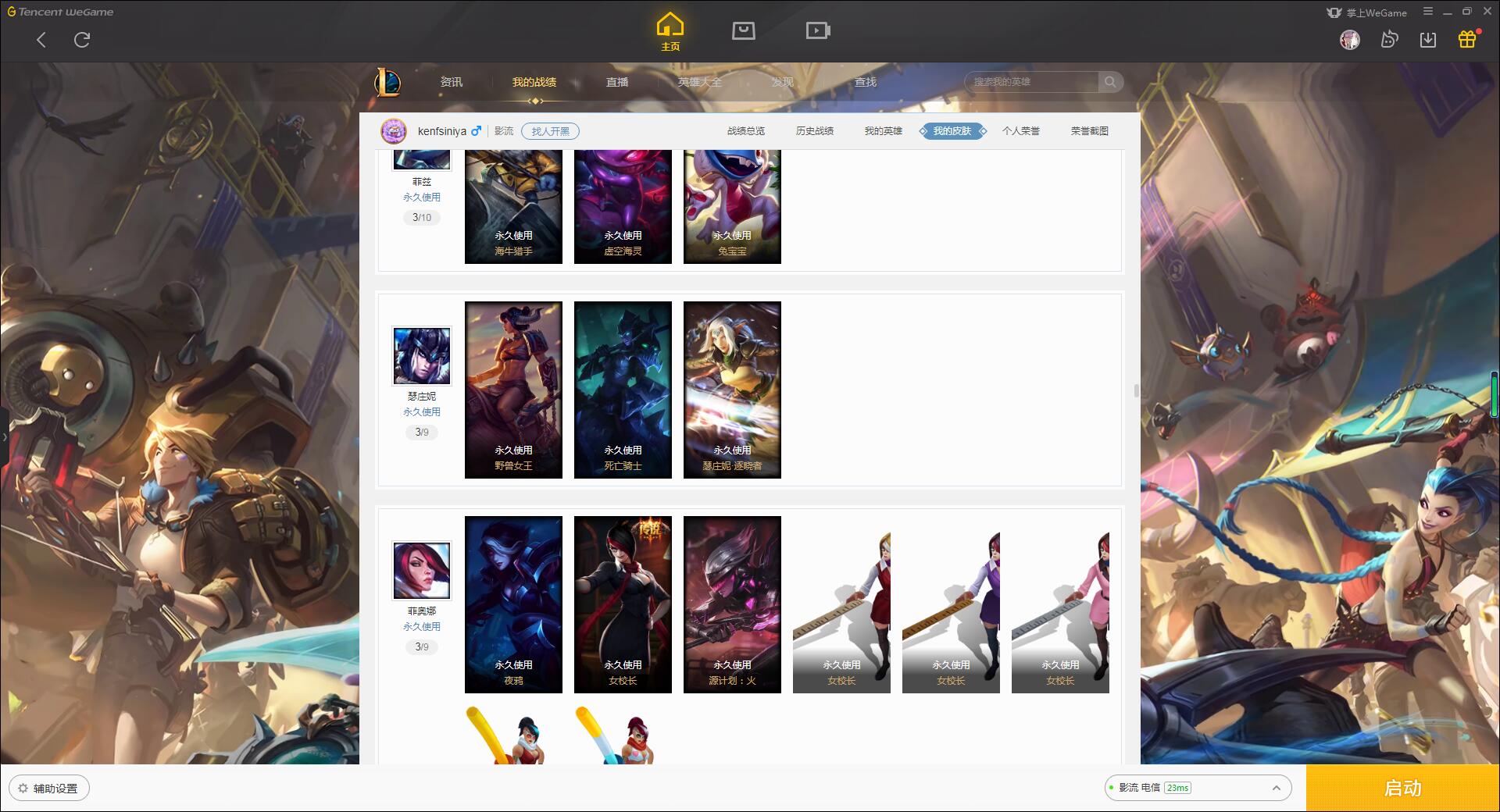Open the 资讯 nav tab
The image size is (1500, 812).
pyautogui.click(x=451, y=82)
